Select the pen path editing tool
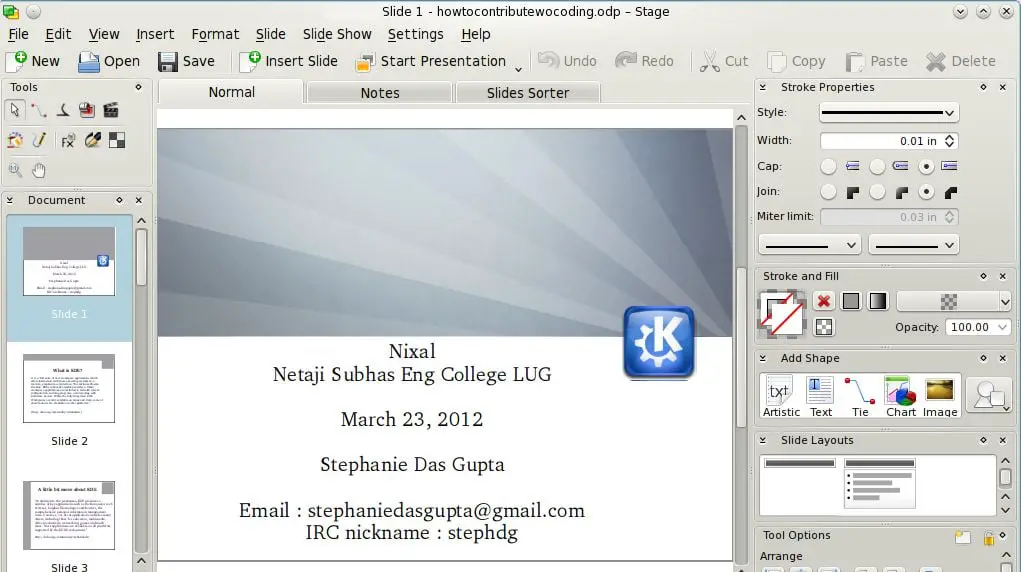Viewport: 1021px width, 572px height. [x=92, y=140]
